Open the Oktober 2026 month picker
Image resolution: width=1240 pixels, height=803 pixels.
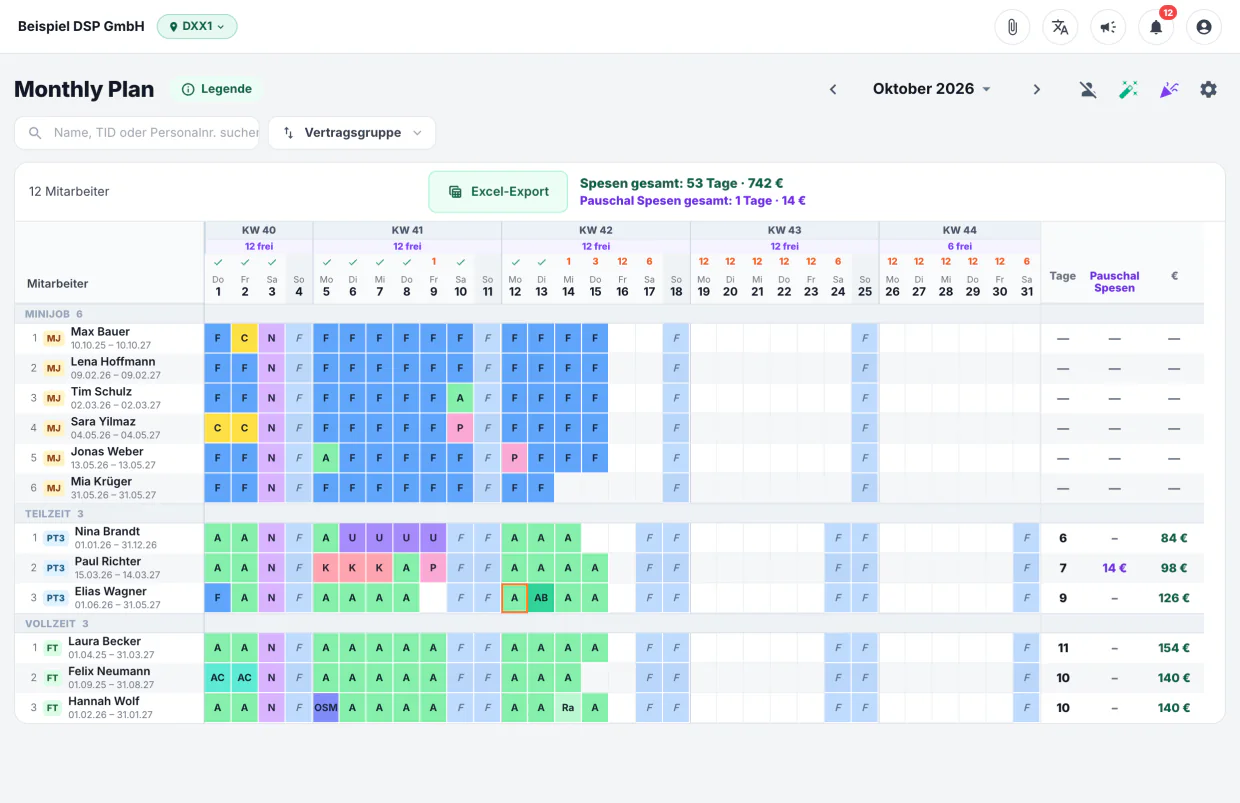click(932, 89)
